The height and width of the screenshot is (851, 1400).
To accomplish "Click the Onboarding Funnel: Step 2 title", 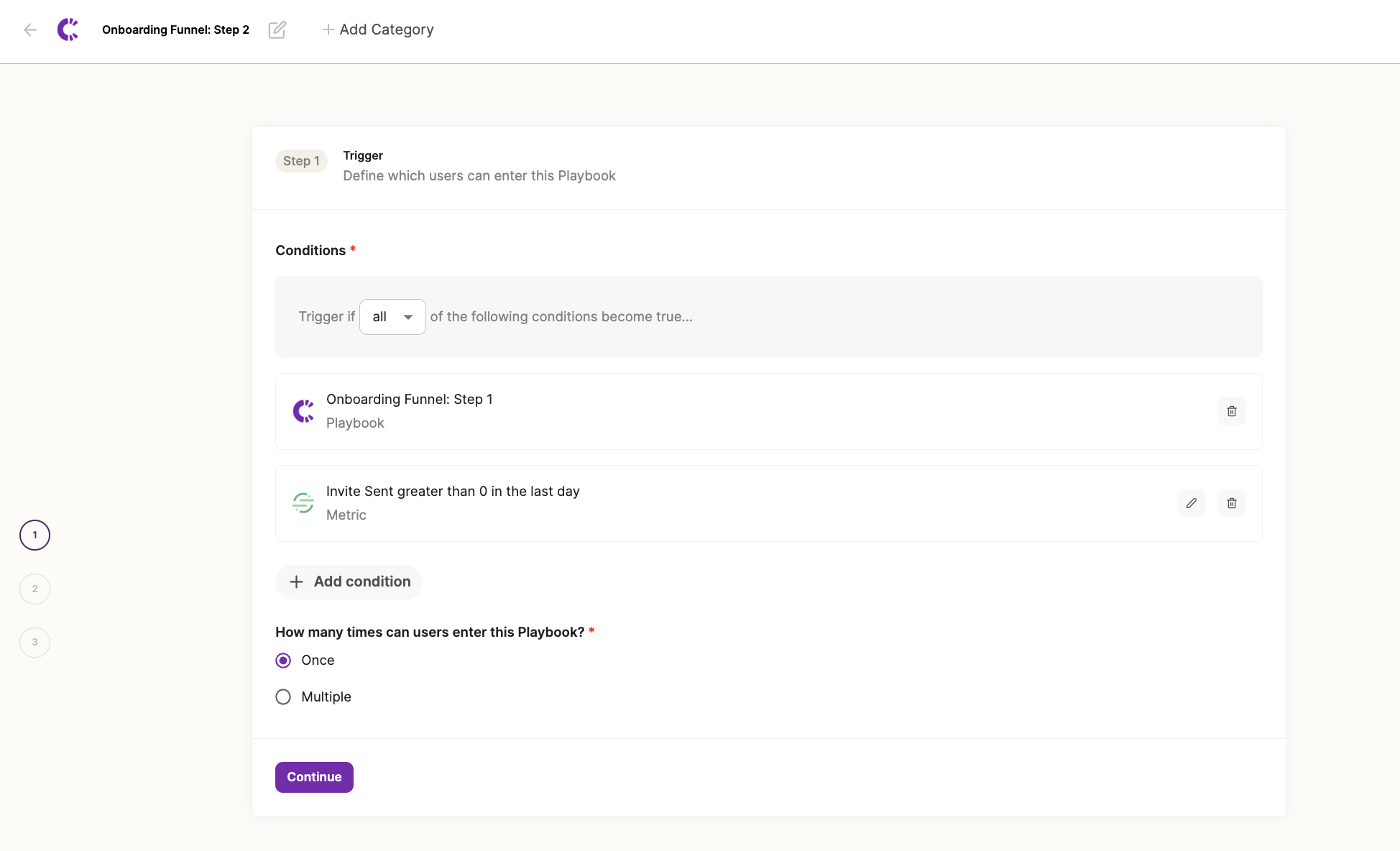I will click(x=175, y=29).
